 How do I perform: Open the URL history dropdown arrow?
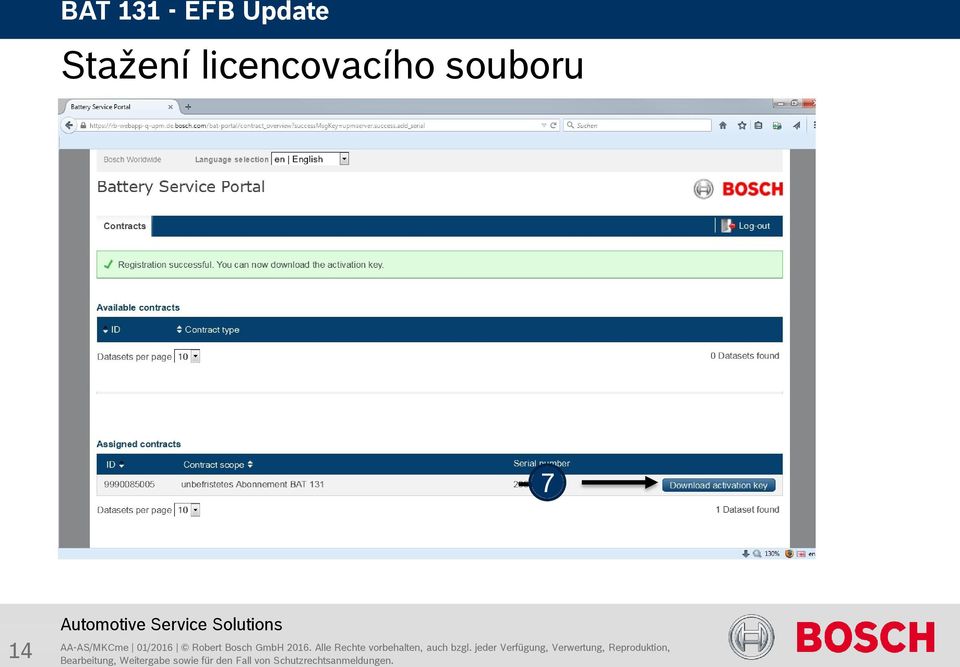click(544, 125)
